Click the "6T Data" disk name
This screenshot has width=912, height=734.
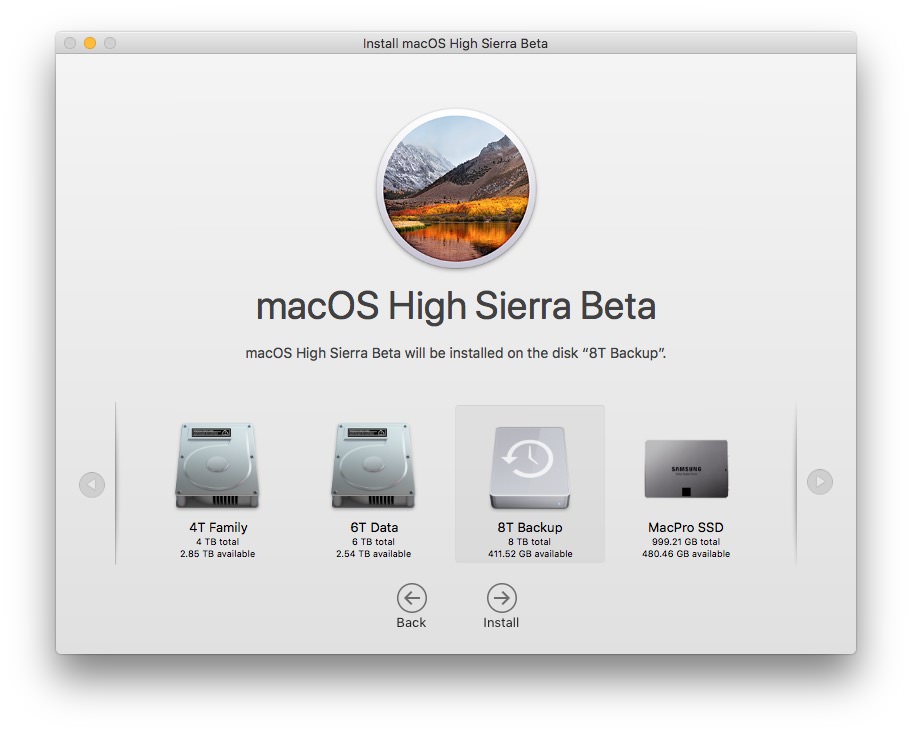[374, 528]
